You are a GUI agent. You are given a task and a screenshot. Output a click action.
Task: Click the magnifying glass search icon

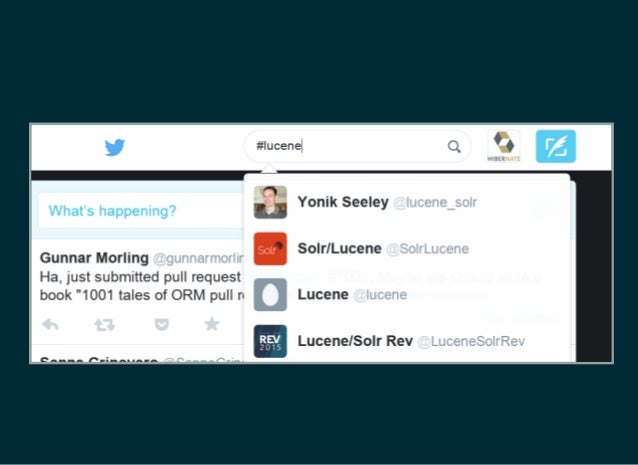point(454,146)
